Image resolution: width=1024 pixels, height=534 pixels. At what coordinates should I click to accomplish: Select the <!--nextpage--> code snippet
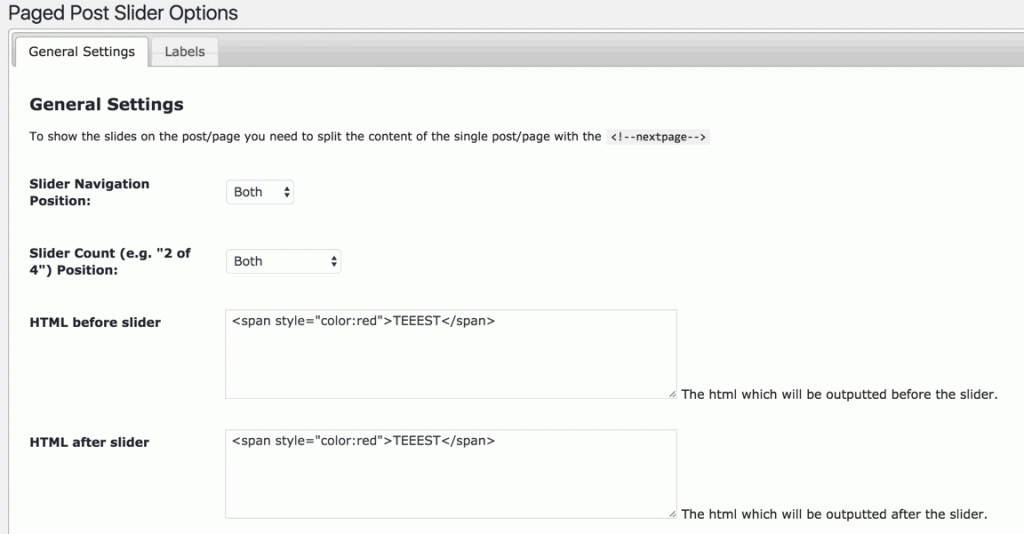[658, 137]
